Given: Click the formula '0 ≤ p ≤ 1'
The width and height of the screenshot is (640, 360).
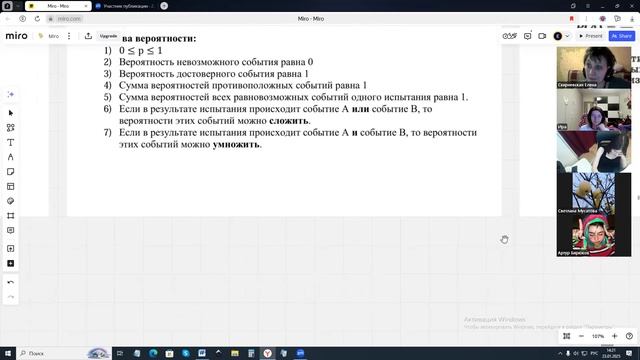Looking at the screenshot, I should [x=140, y=51].
